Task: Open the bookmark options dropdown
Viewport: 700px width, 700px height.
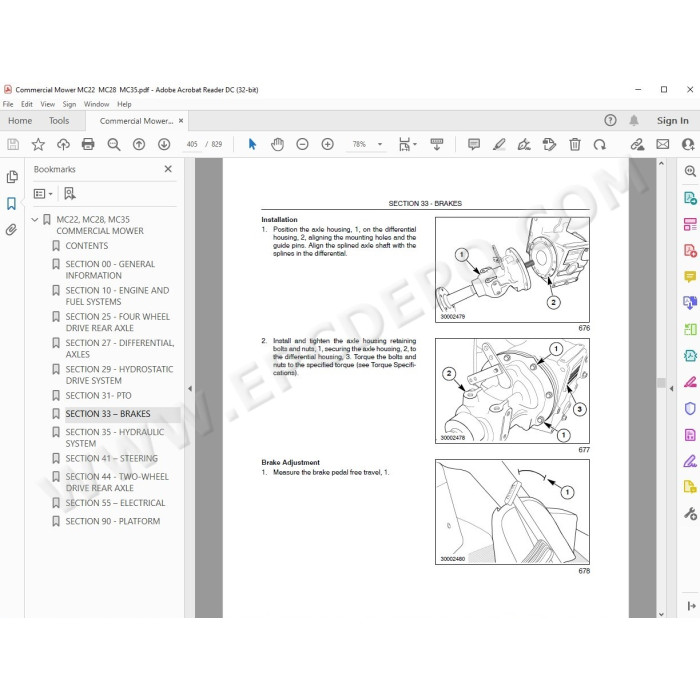Action: click(43, 194)
